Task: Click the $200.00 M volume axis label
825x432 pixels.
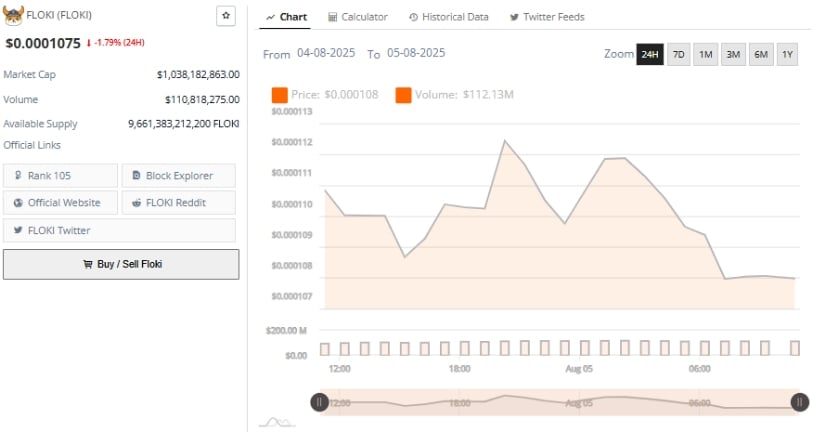Action: 286,330
